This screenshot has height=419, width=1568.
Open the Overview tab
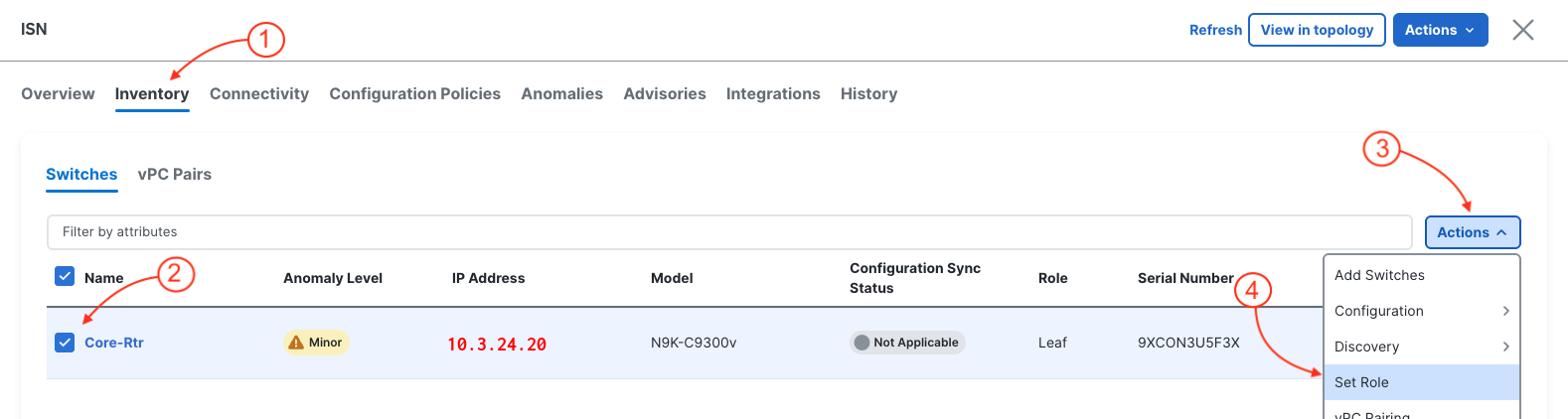(x=58, y=93)
